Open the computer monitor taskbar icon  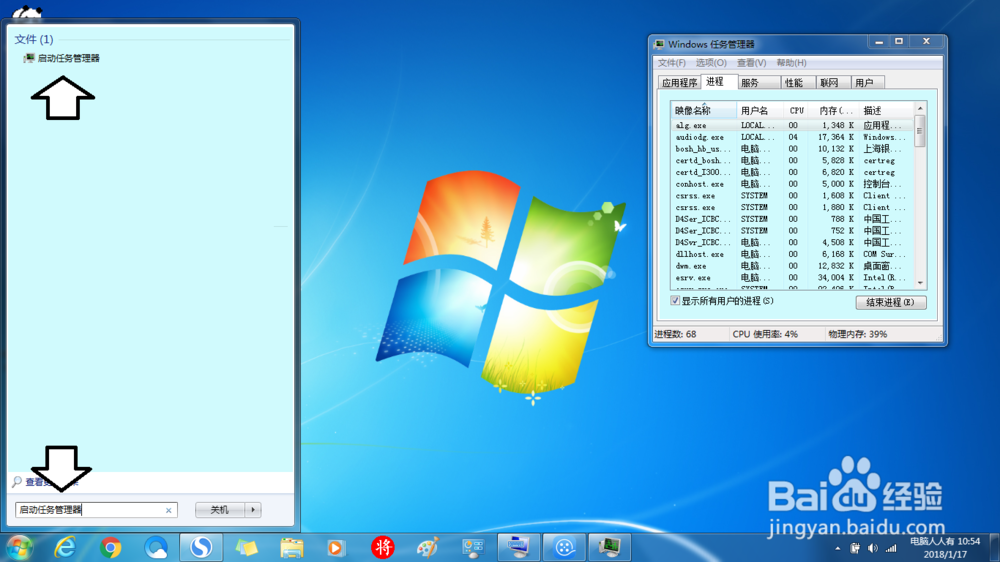click(518, 547)
